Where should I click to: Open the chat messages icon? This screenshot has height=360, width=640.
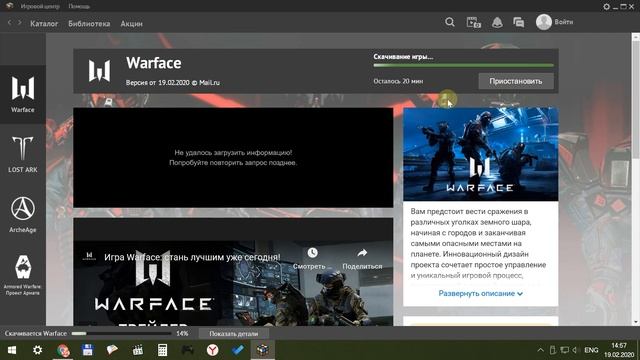(518, 22)
